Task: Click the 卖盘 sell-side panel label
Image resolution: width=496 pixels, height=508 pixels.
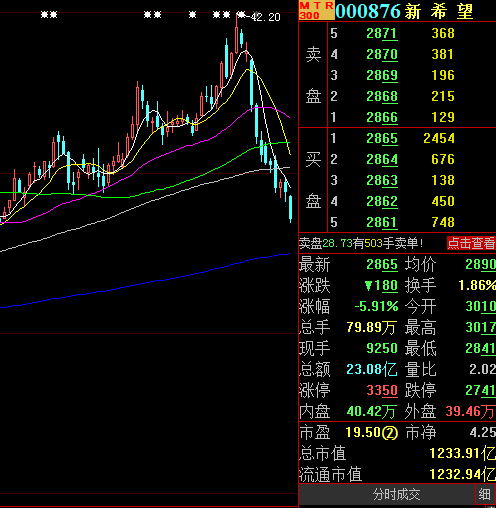Action: pos(314,75)
